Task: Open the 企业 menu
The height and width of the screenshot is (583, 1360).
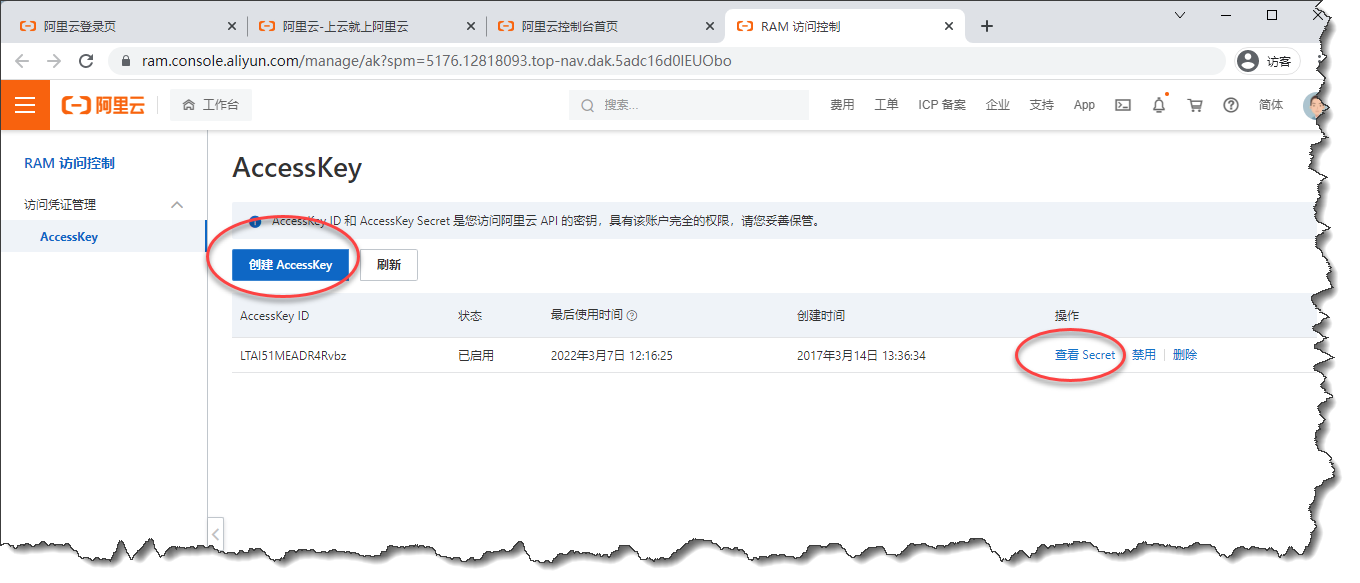Action: click(997, 105)
